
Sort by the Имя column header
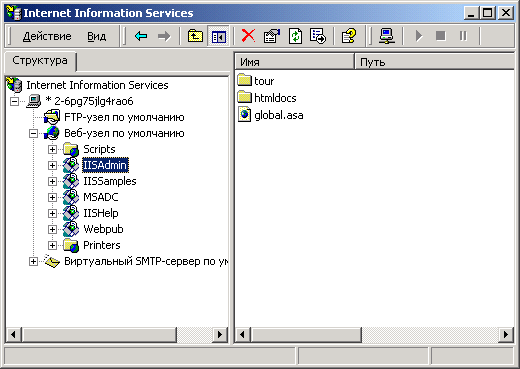point(295,62)
